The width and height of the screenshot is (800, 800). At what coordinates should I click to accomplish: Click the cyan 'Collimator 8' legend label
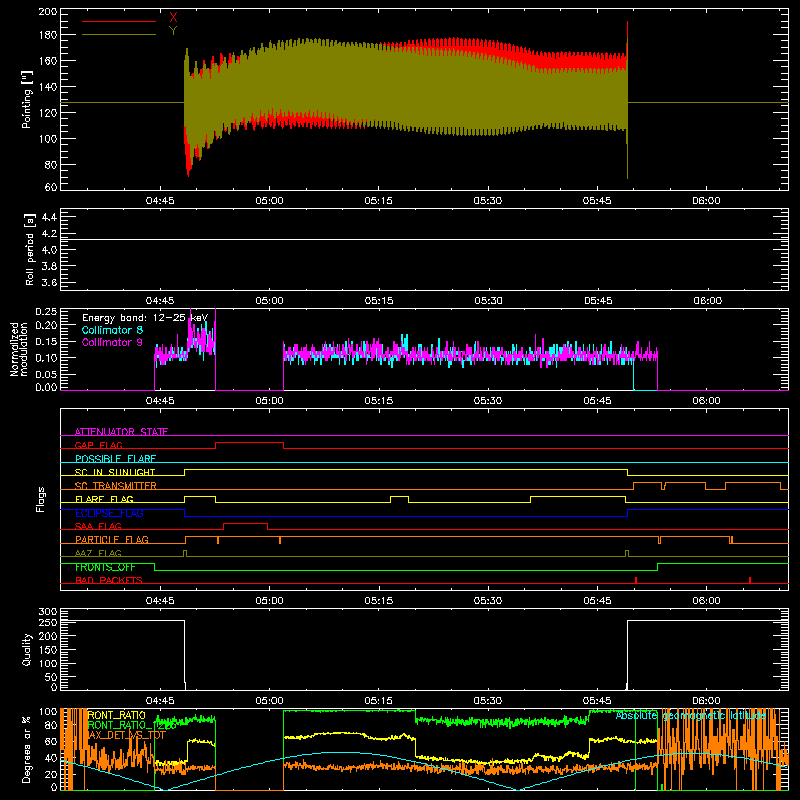112,330
